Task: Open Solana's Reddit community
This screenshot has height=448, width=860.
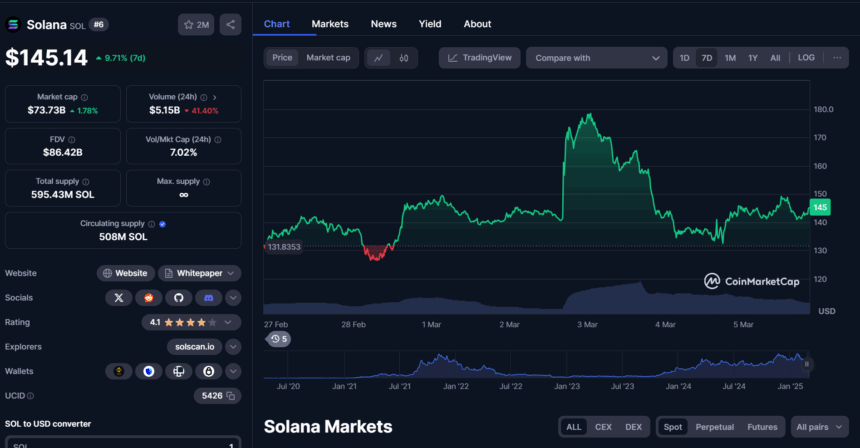Action: [x=149, y=298]
